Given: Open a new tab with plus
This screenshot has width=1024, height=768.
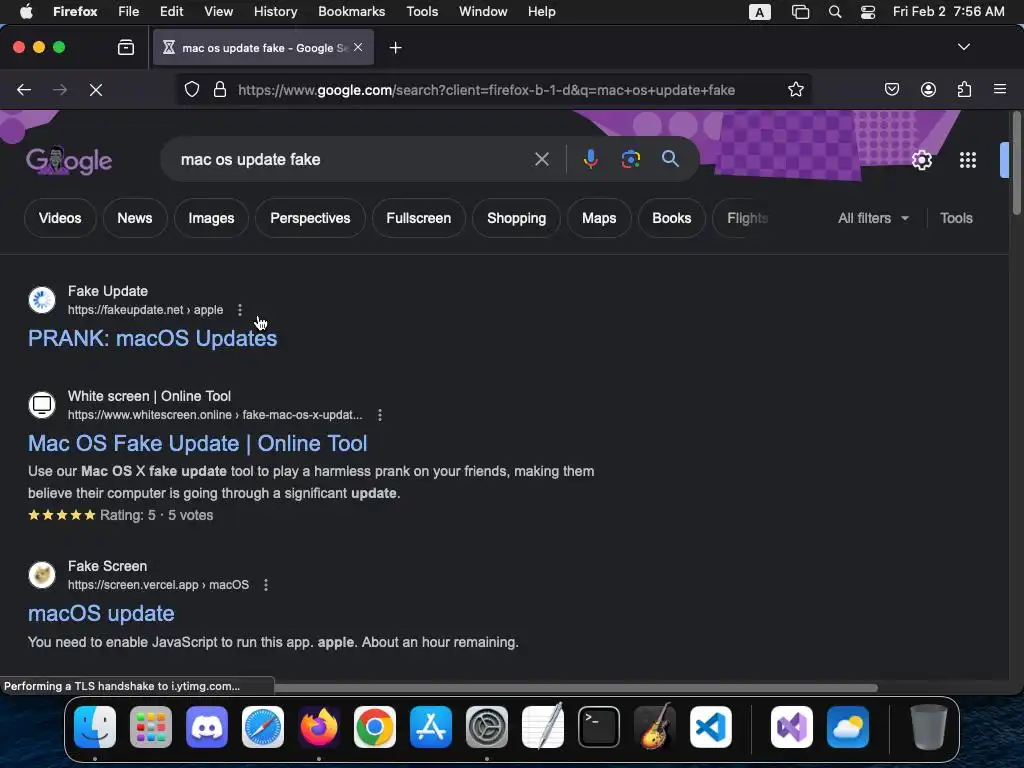Looking at the screenshot, I should click(x=395, y=48).
